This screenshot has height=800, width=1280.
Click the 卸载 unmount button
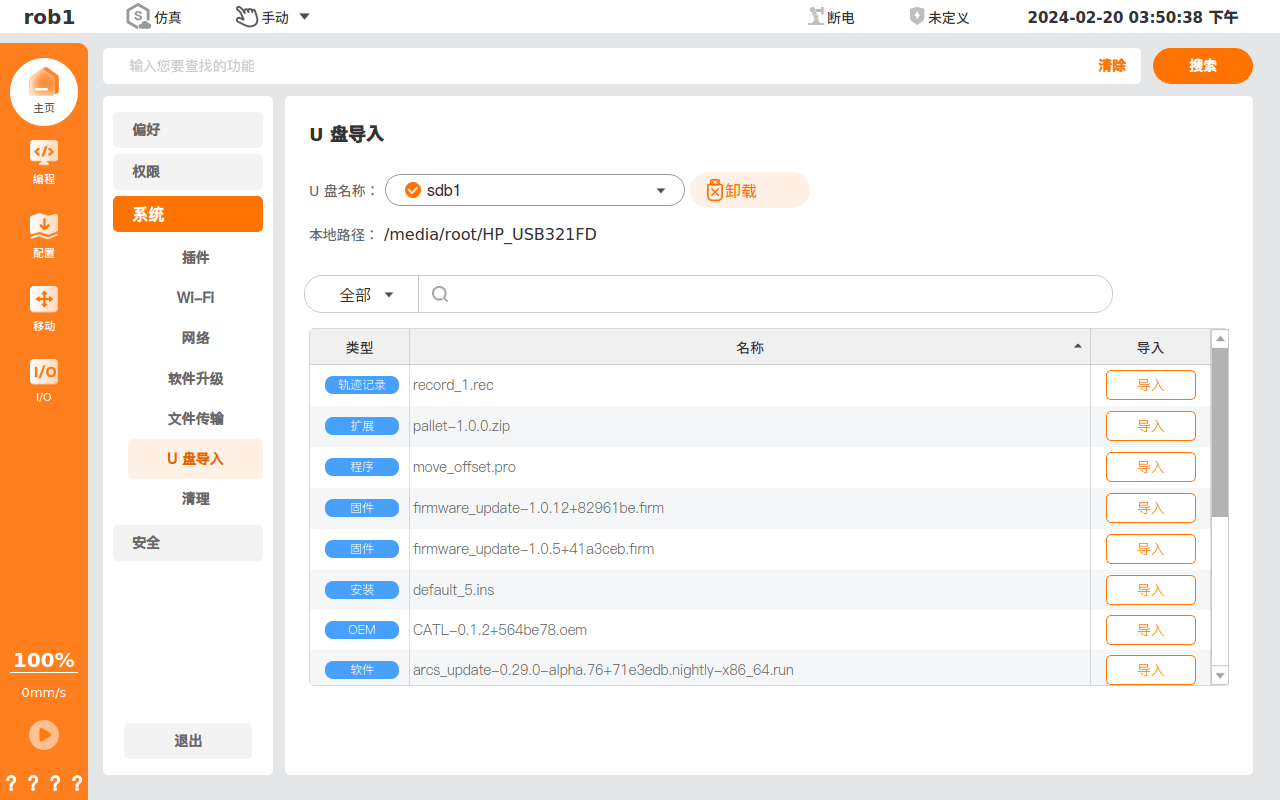coord(750,190)
